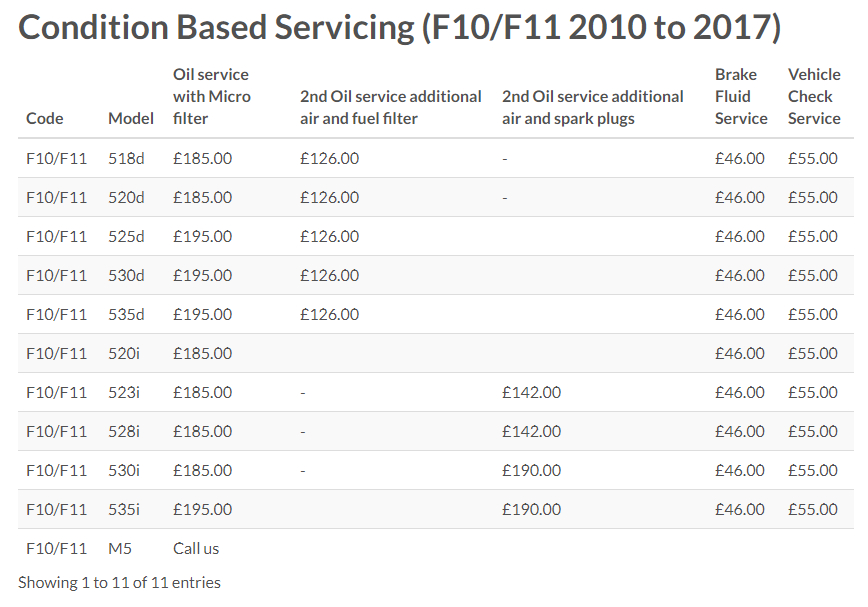Image resolution: width=868 pixels, height=607 pixels.
Task: Click the £142.00 price in 528i row
Action: coord(531,431)
